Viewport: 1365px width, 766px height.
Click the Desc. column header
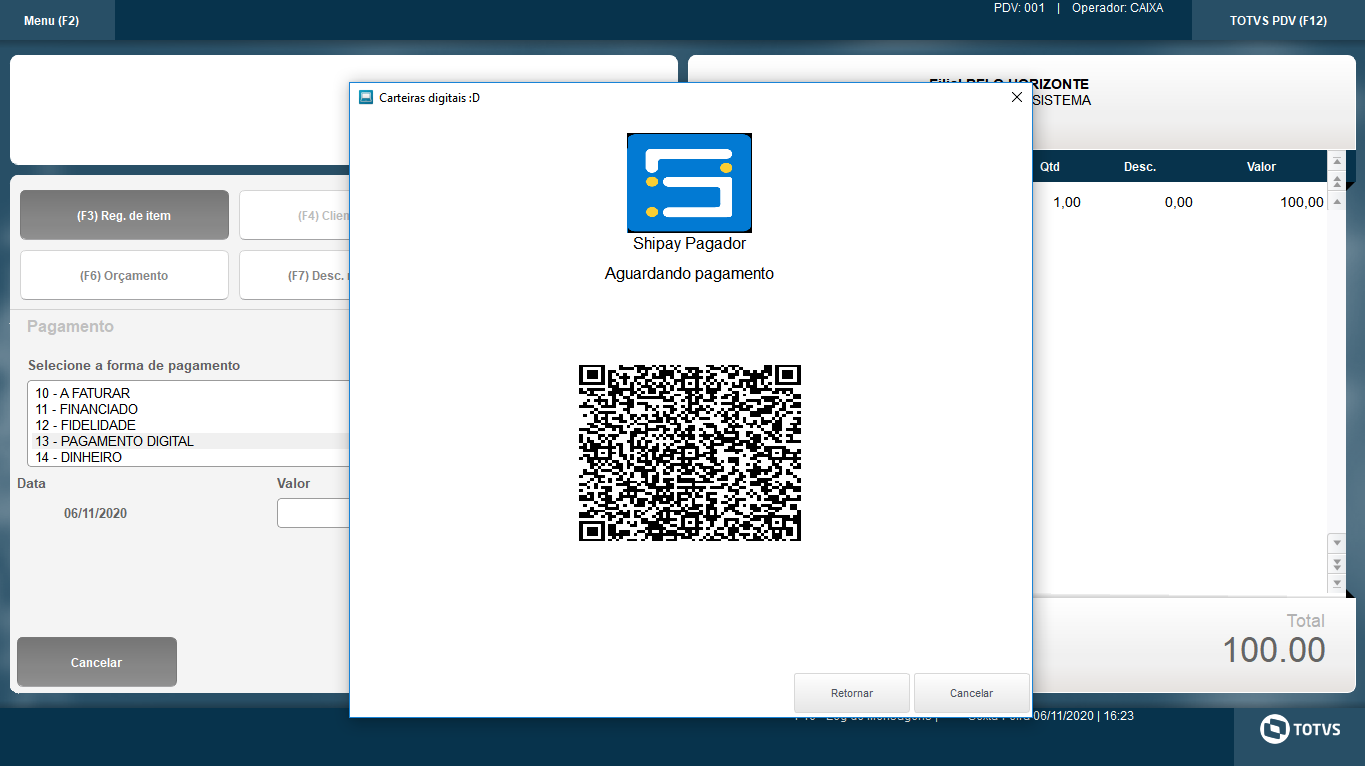(1140, 167)
